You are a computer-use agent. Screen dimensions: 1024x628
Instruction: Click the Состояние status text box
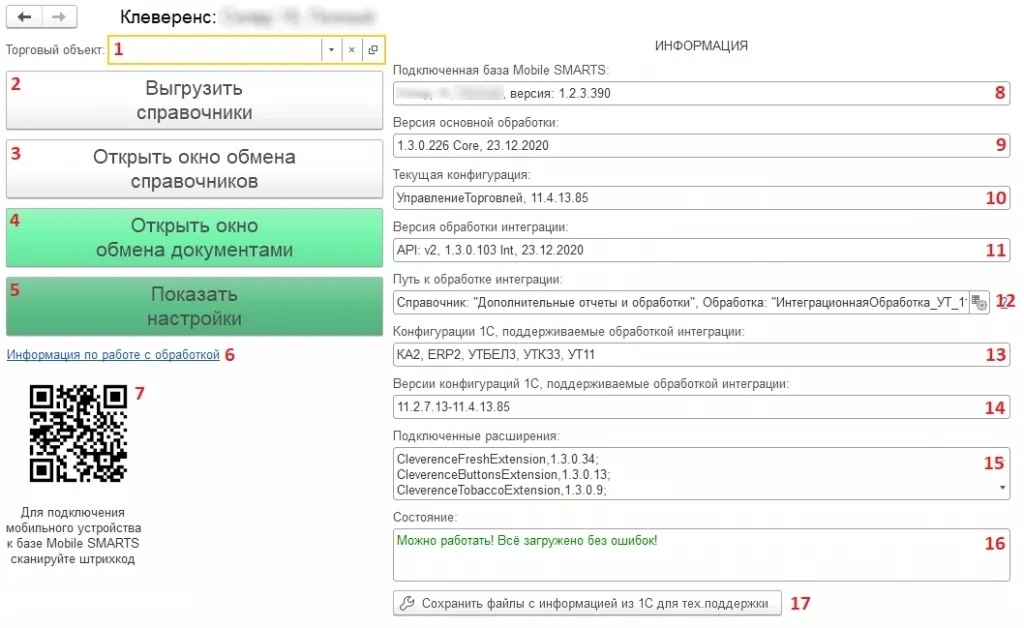pyautogui.click(x=701, y=555)
